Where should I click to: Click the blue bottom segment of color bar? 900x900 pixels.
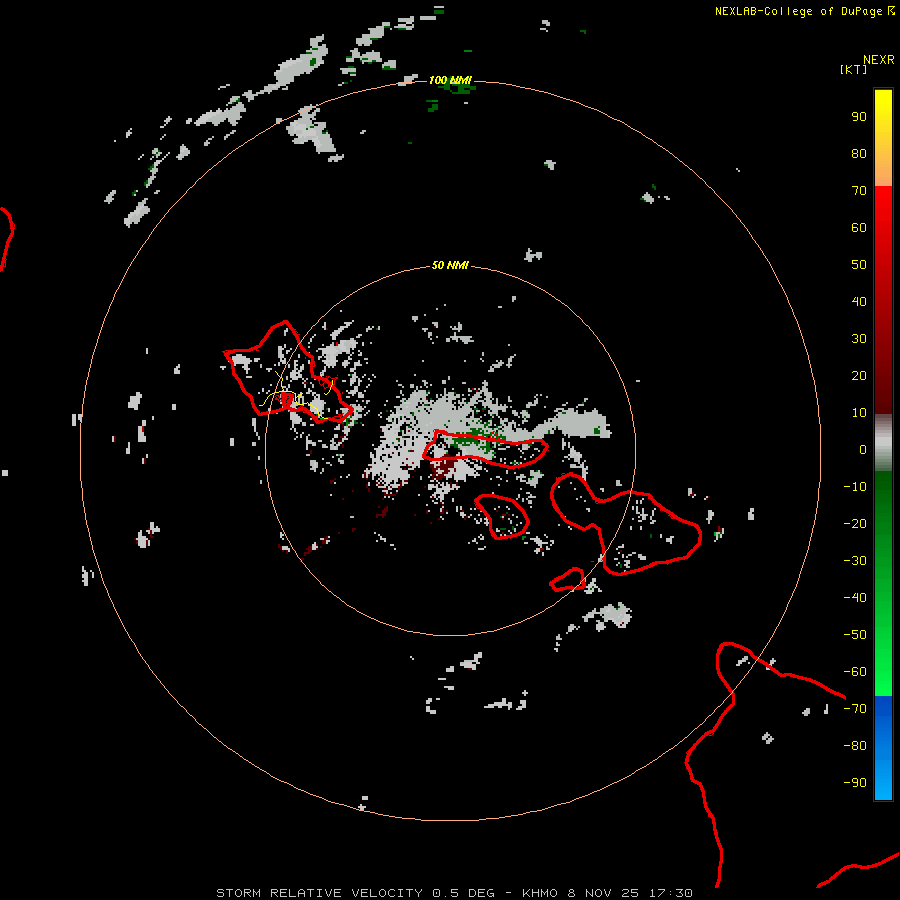click(883, 747)
